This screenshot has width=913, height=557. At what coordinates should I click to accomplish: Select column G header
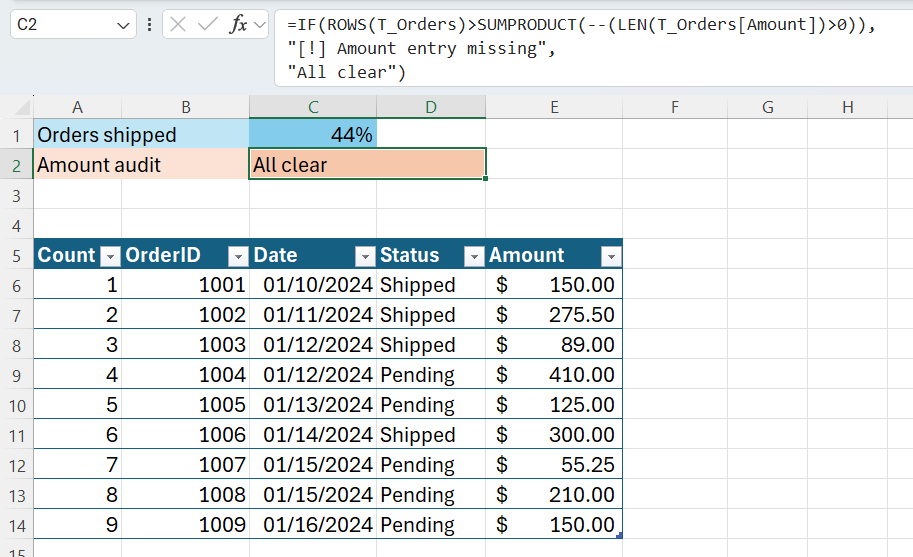tap(767, 107)
